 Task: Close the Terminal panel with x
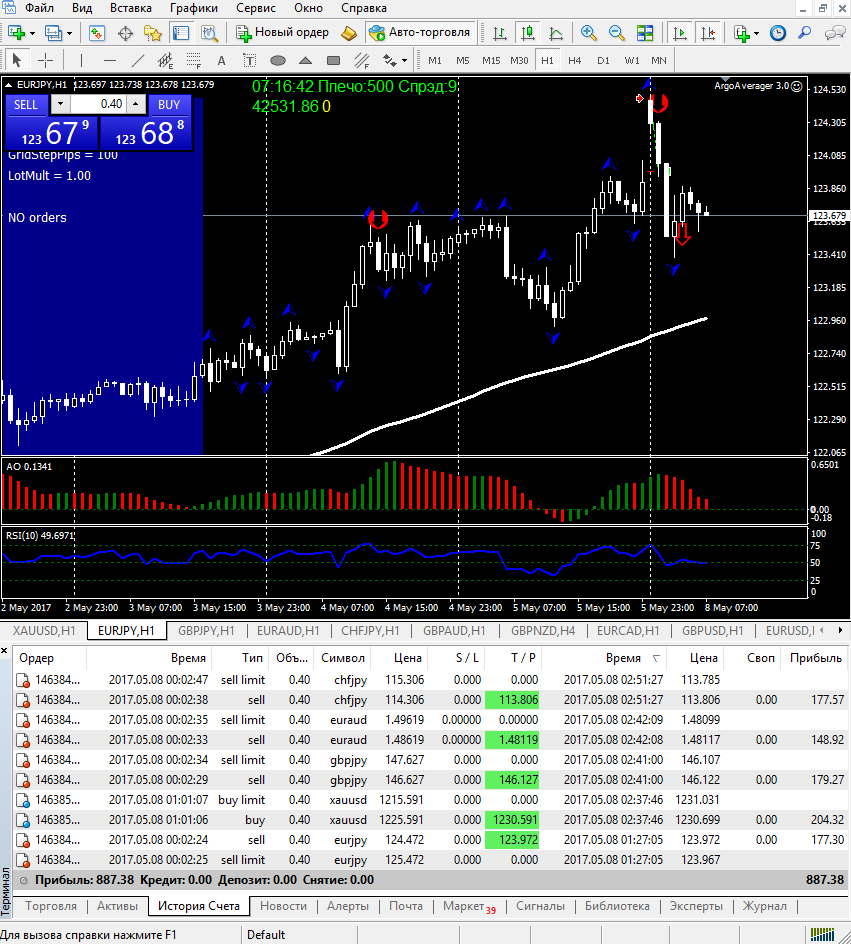(4, 651)
